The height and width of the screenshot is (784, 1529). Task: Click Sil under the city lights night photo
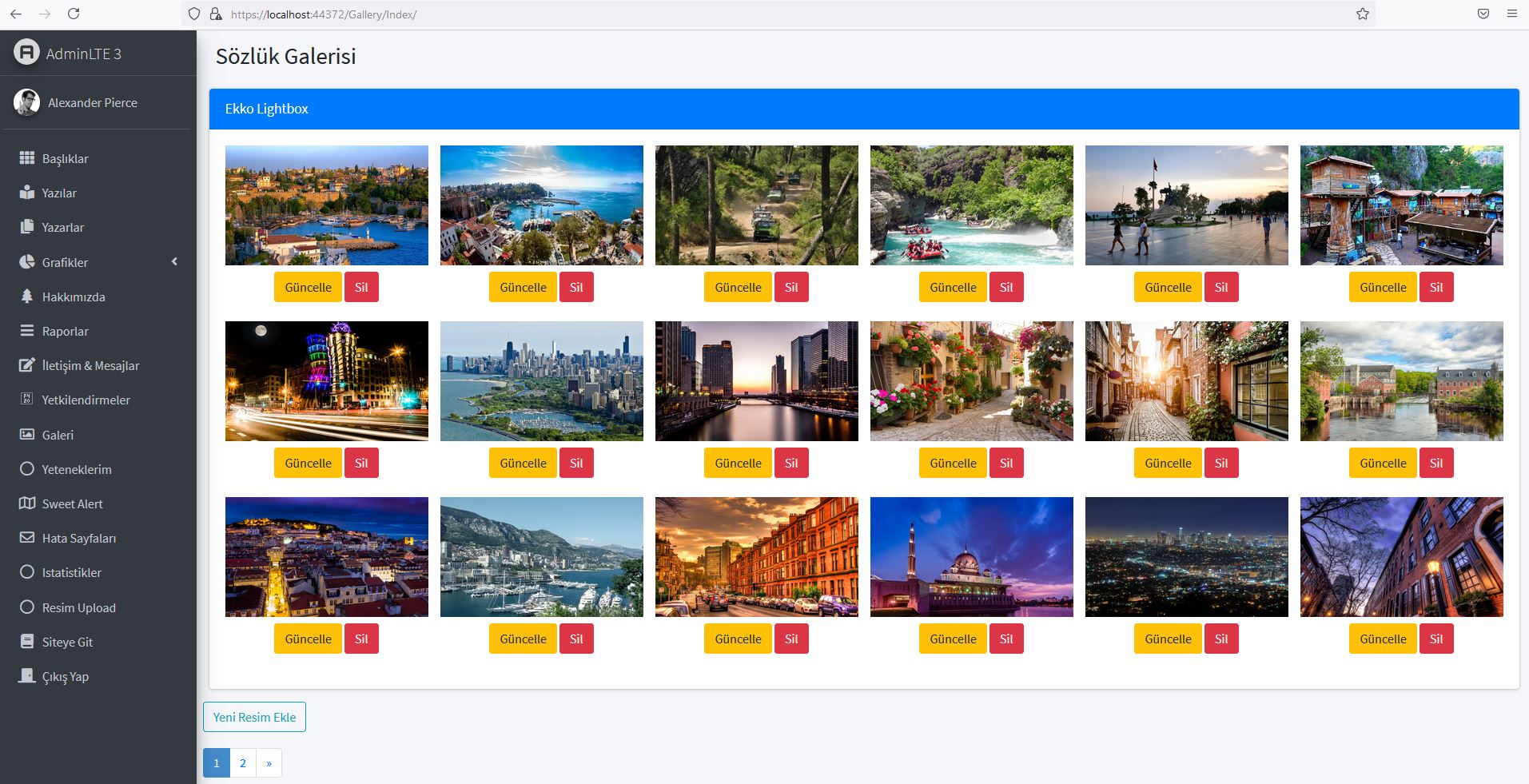[1221, 639]
